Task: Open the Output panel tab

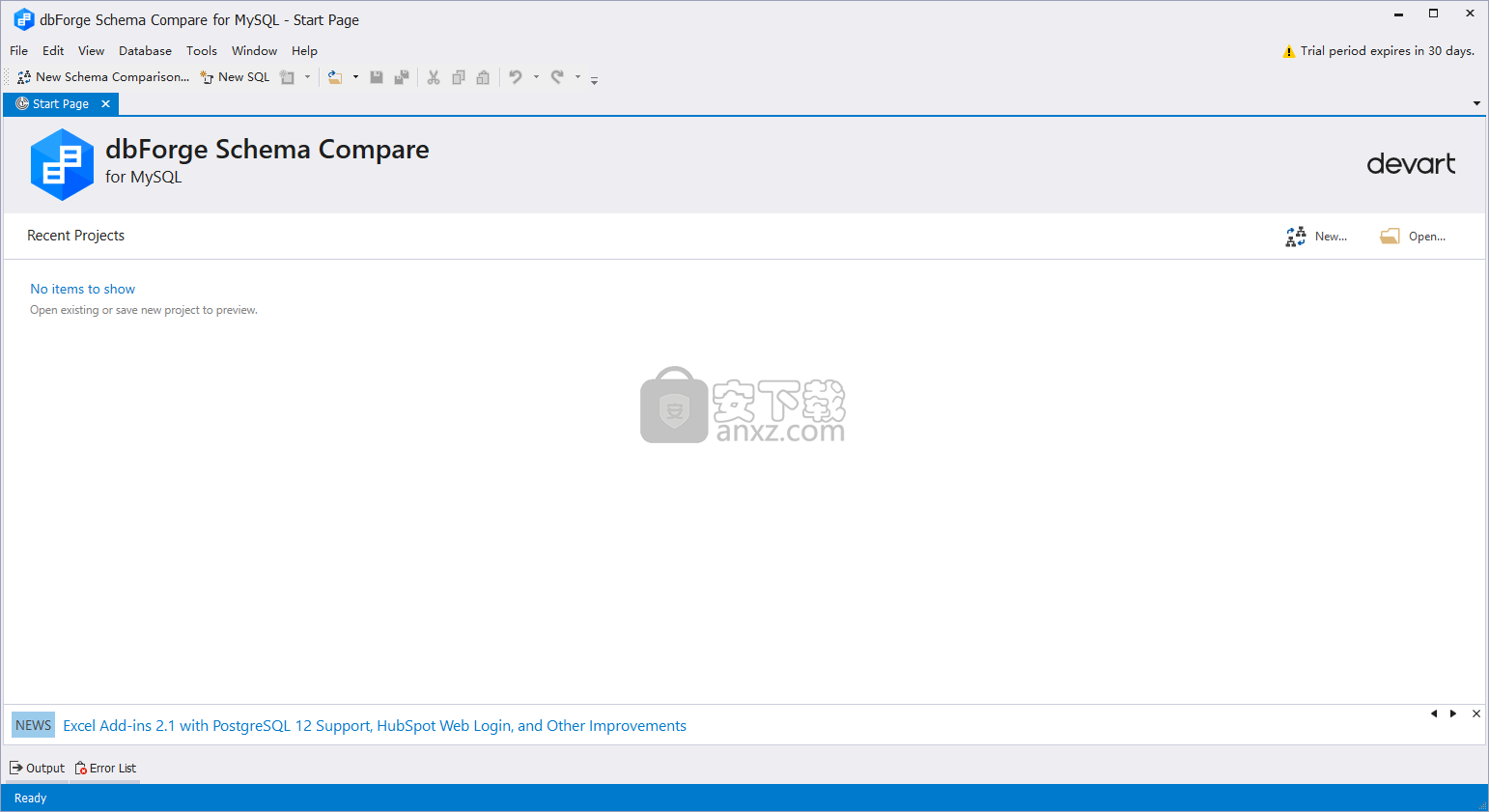Action: (x=38, y=769)
